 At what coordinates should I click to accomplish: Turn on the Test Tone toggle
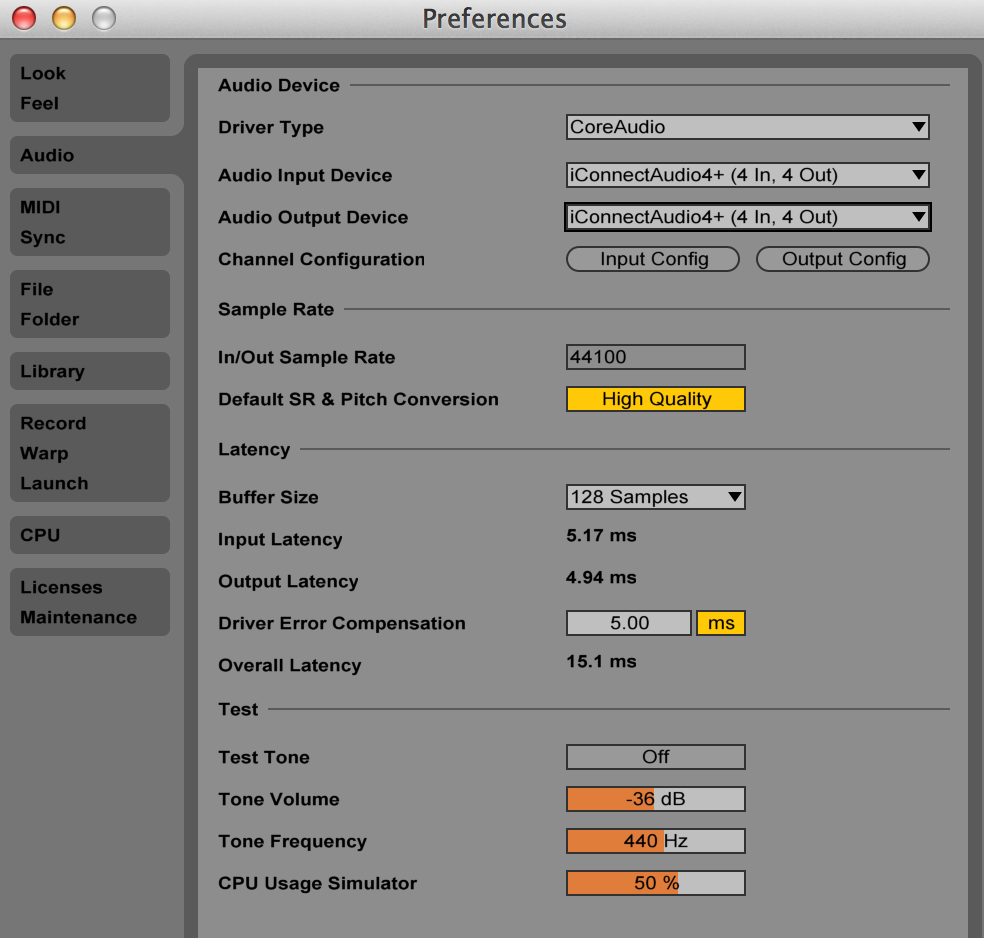(x=655, y=757)
